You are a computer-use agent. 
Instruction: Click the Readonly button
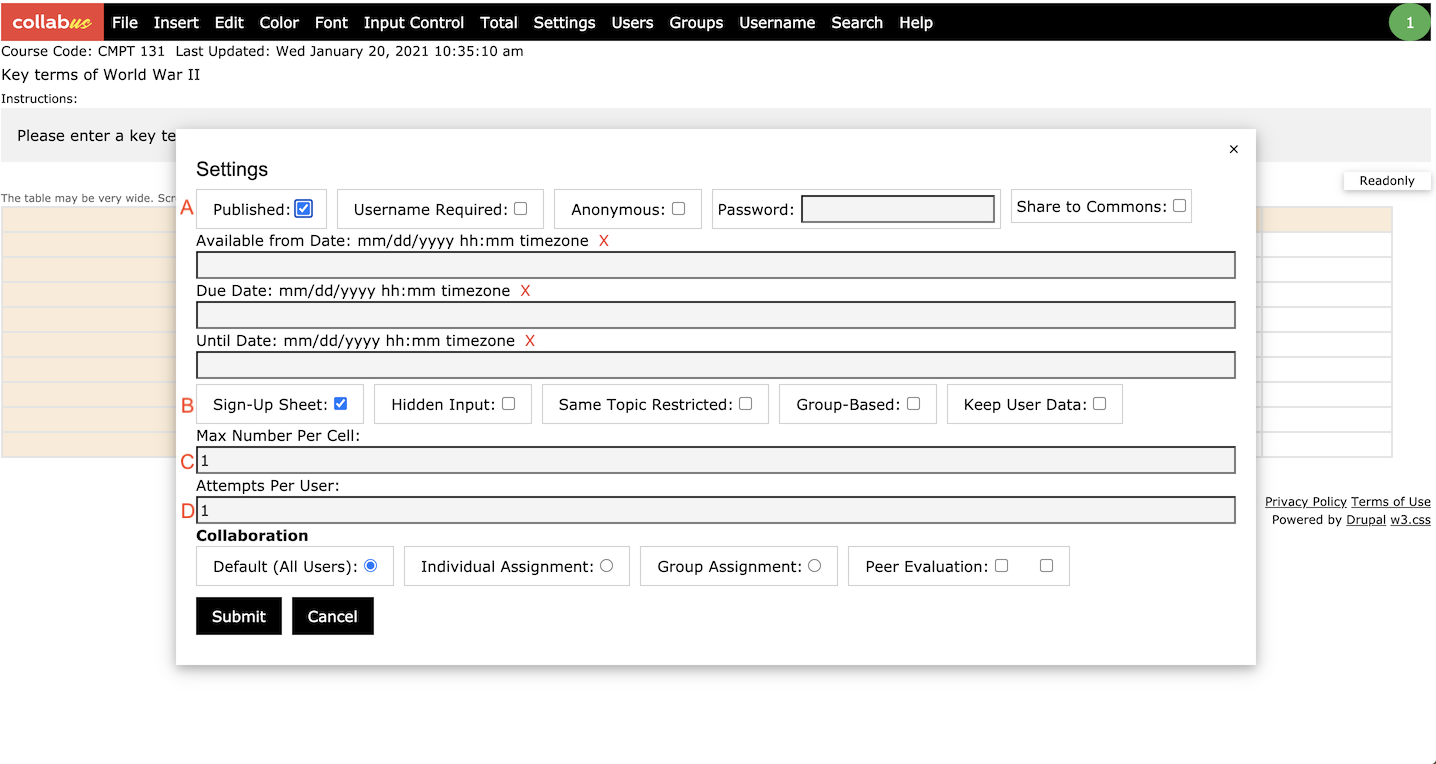(1387, 180)
